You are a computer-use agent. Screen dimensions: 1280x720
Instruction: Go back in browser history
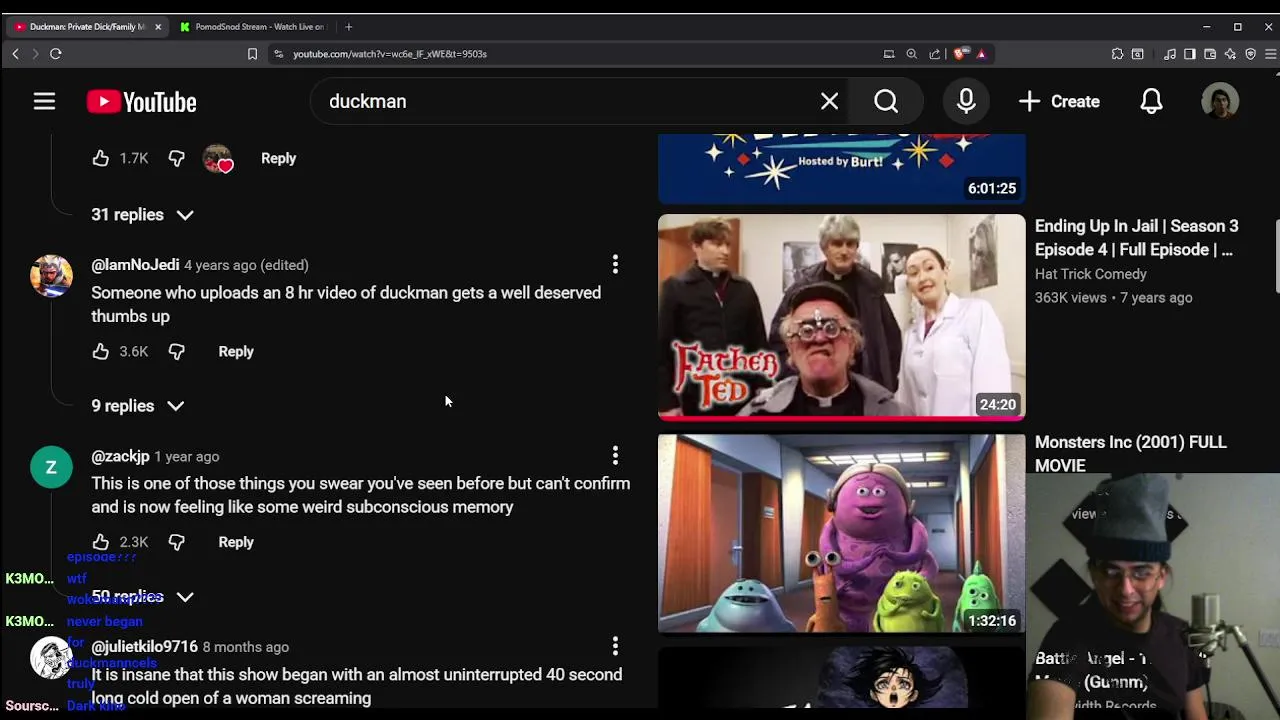coord(15,54)
